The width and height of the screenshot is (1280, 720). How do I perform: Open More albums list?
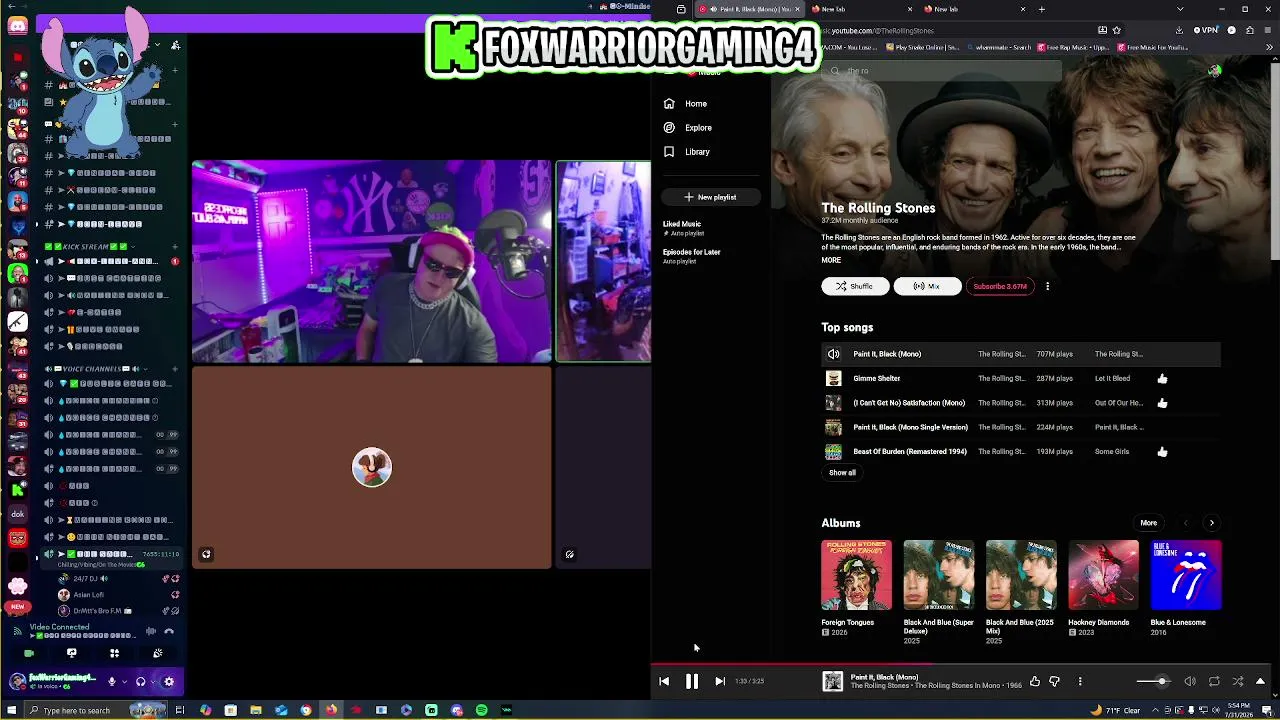point(1148,523)
